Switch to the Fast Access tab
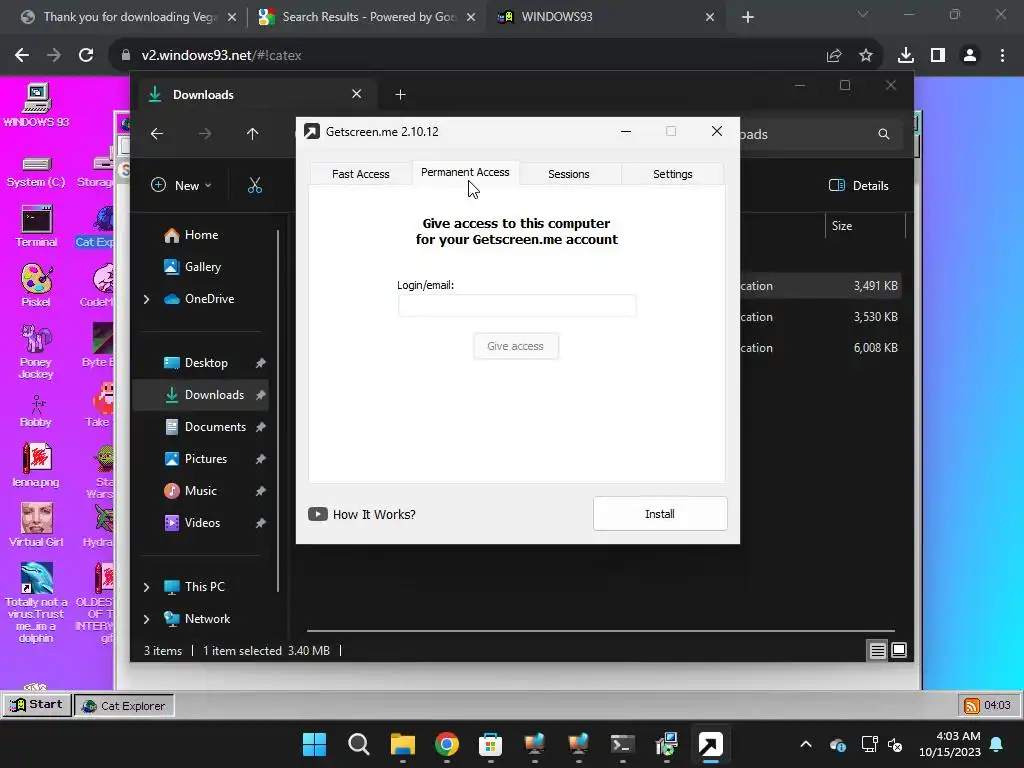Viewport: 1024px width, 768px height. pyautogui.click(x=360, y=174)
